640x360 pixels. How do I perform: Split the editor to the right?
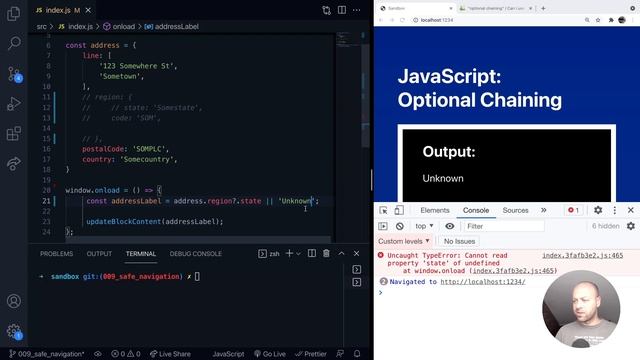pyautogui.click(x=342, y=10)
